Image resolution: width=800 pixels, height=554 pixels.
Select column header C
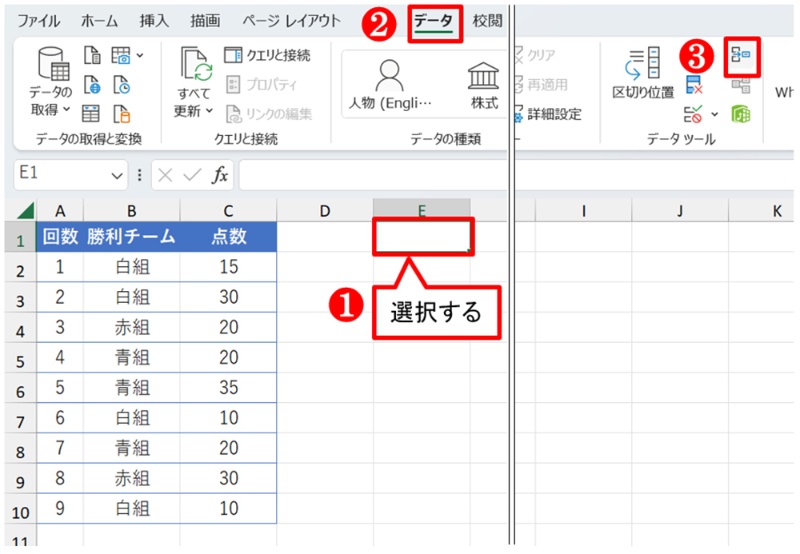point(229,211)
